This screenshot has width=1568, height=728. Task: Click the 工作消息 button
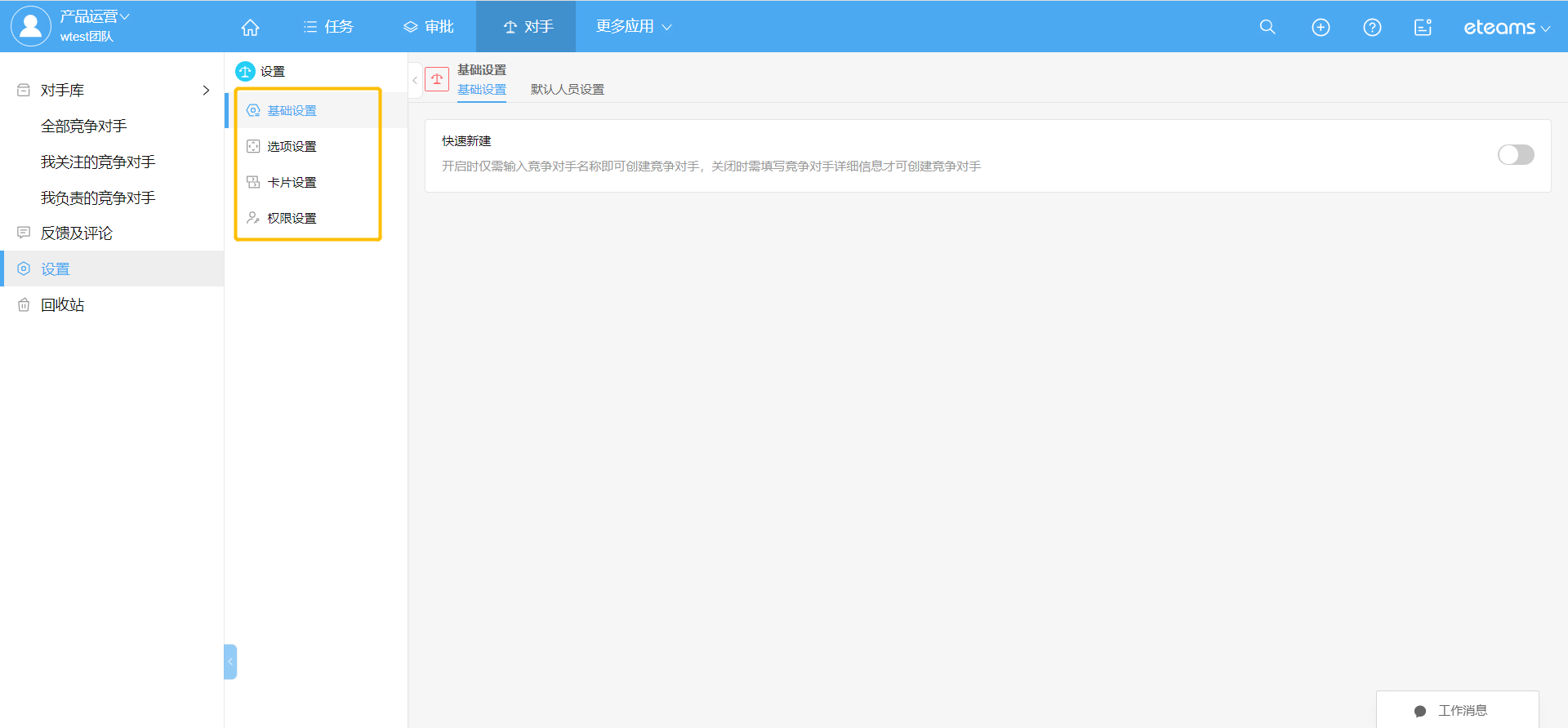1457,710
